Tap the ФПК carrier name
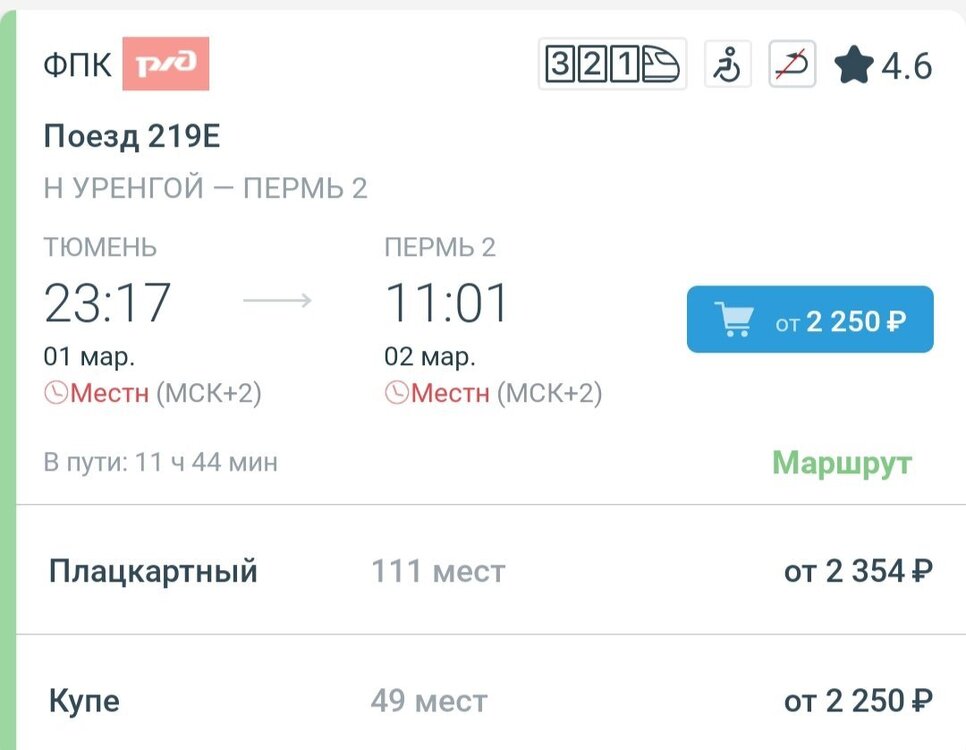 click(78, 65)
